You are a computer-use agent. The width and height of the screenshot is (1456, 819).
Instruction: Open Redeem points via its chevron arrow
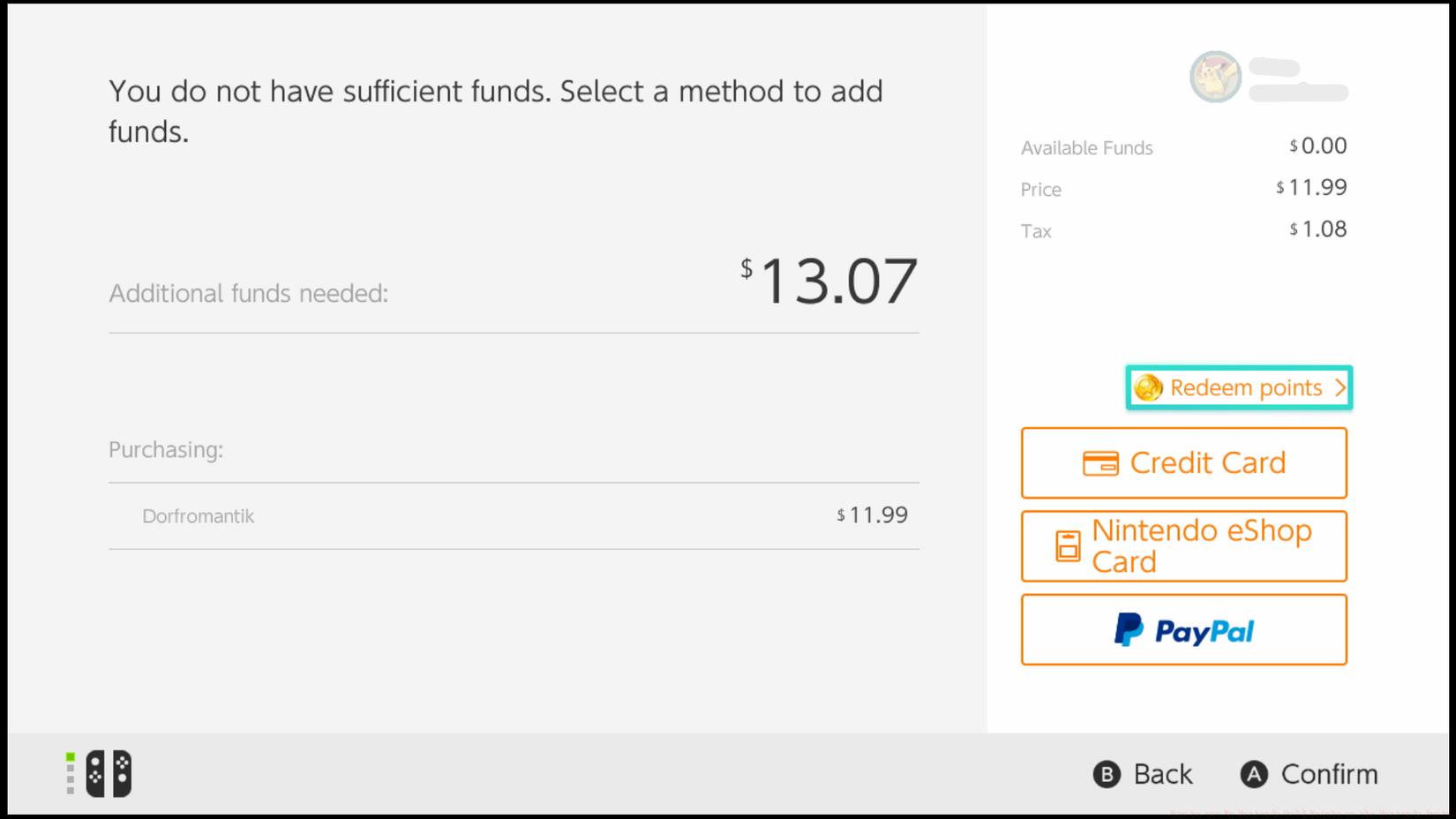click(x=1340, y=387)
